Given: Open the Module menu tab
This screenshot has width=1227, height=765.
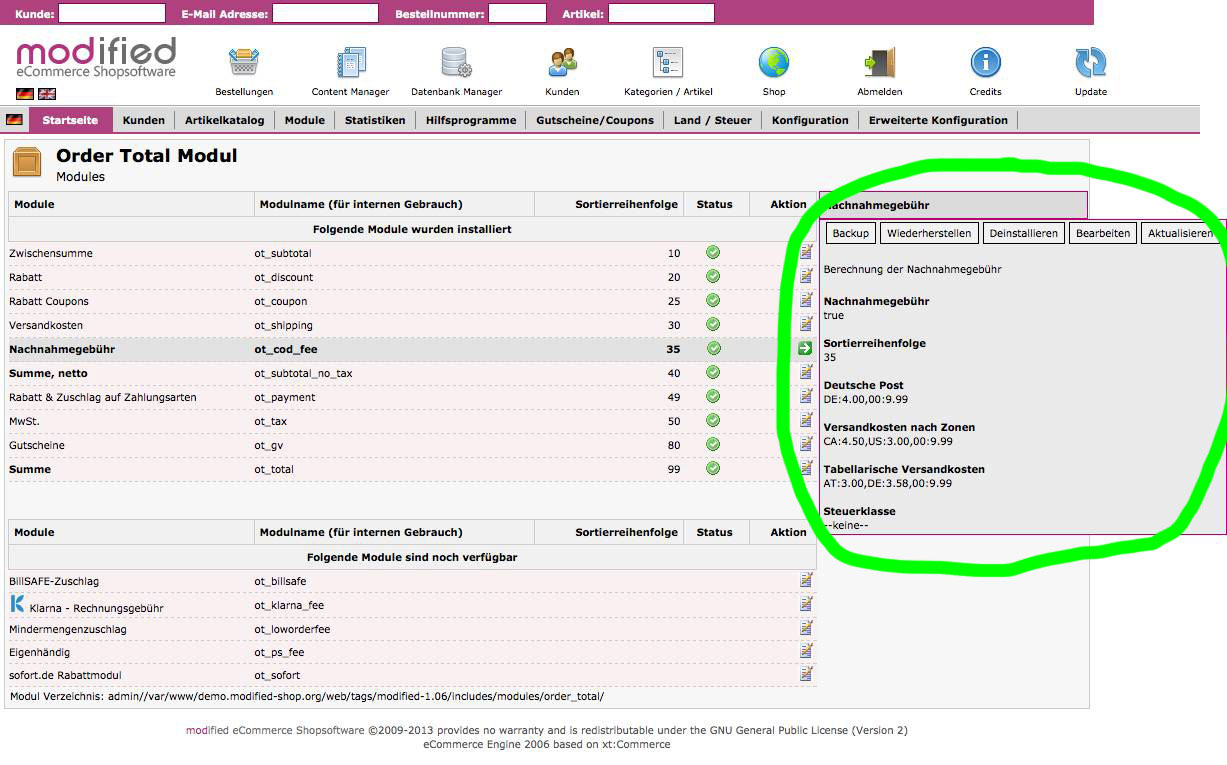Looking at the screenshot, I should (x=304, y=120).
